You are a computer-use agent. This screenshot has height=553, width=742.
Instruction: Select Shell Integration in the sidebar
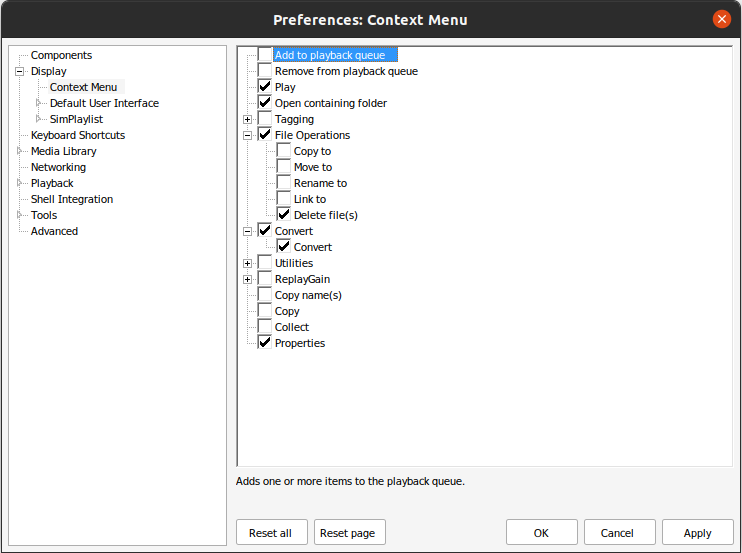click(72, 199)
